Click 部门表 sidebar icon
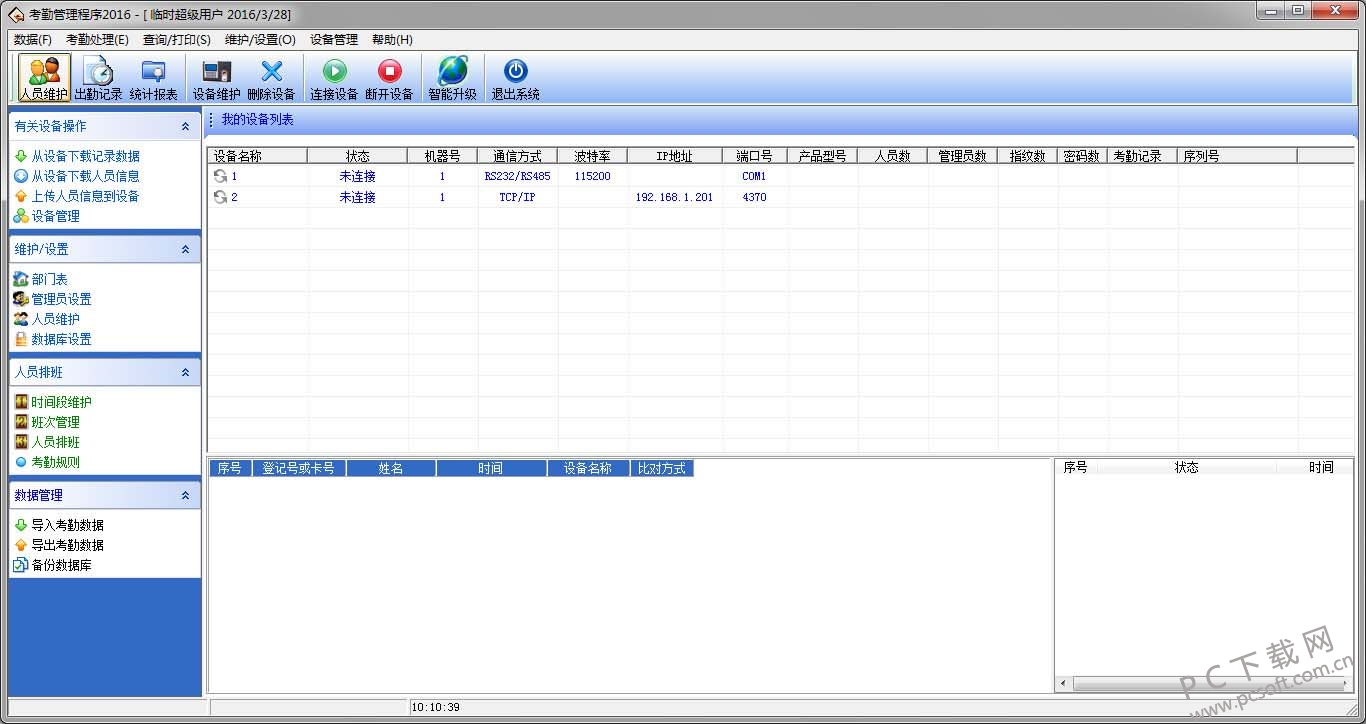The image size is (1366, 724). (x=21, y=279)
